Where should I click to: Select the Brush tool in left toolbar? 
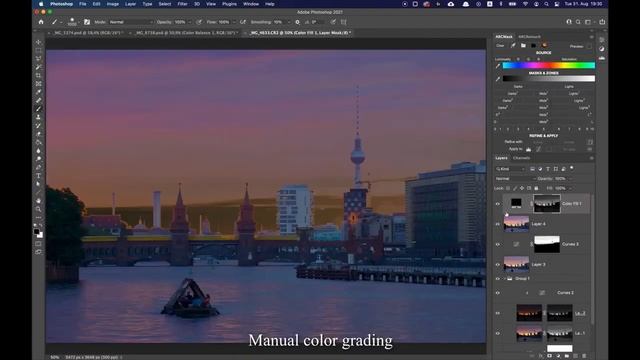pyautogui.click(x=38, y=109)
